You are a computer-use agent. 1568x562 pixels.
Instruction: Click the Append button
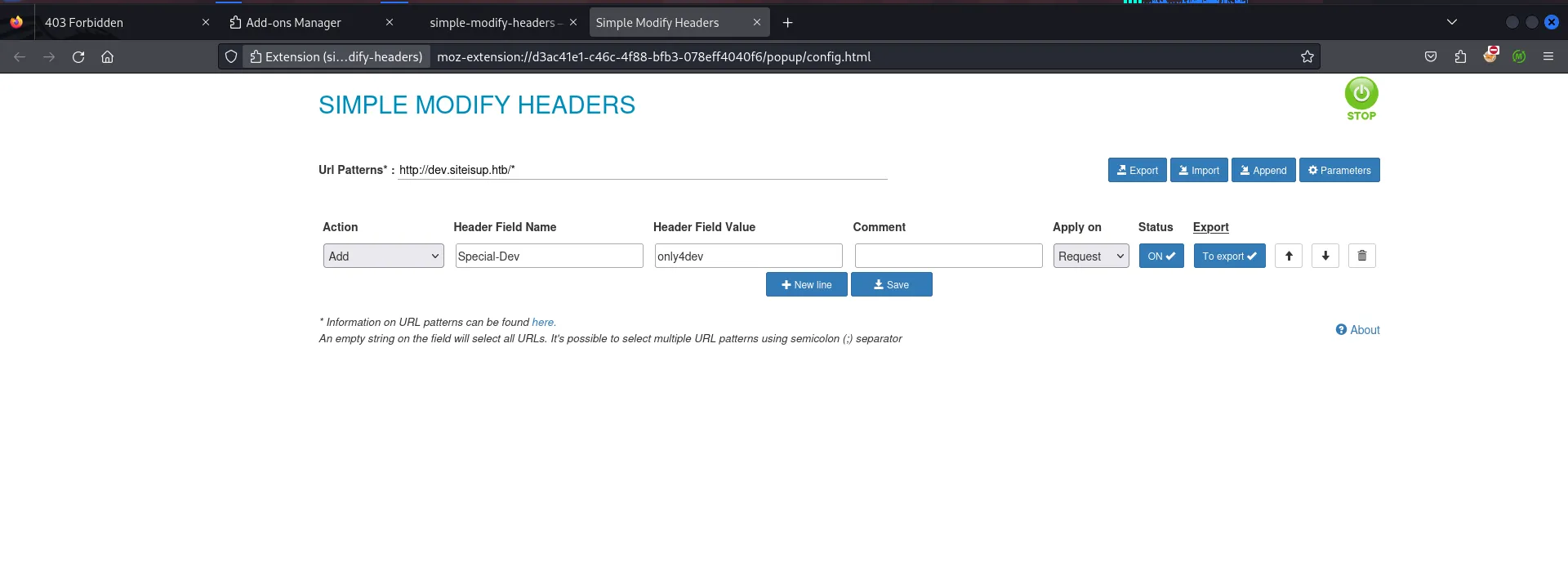pos(1263,170)
